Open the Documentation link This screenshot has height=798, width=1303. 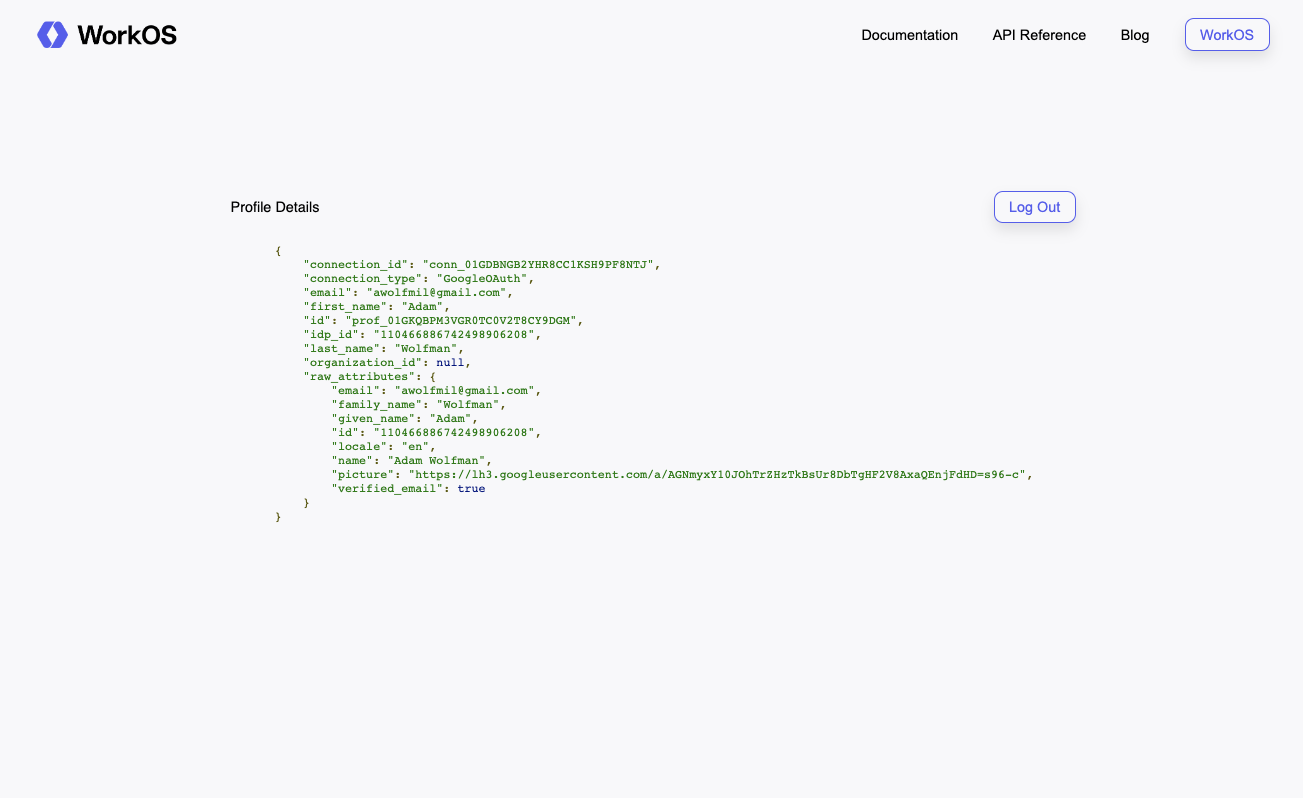click(x=909, y=35)
